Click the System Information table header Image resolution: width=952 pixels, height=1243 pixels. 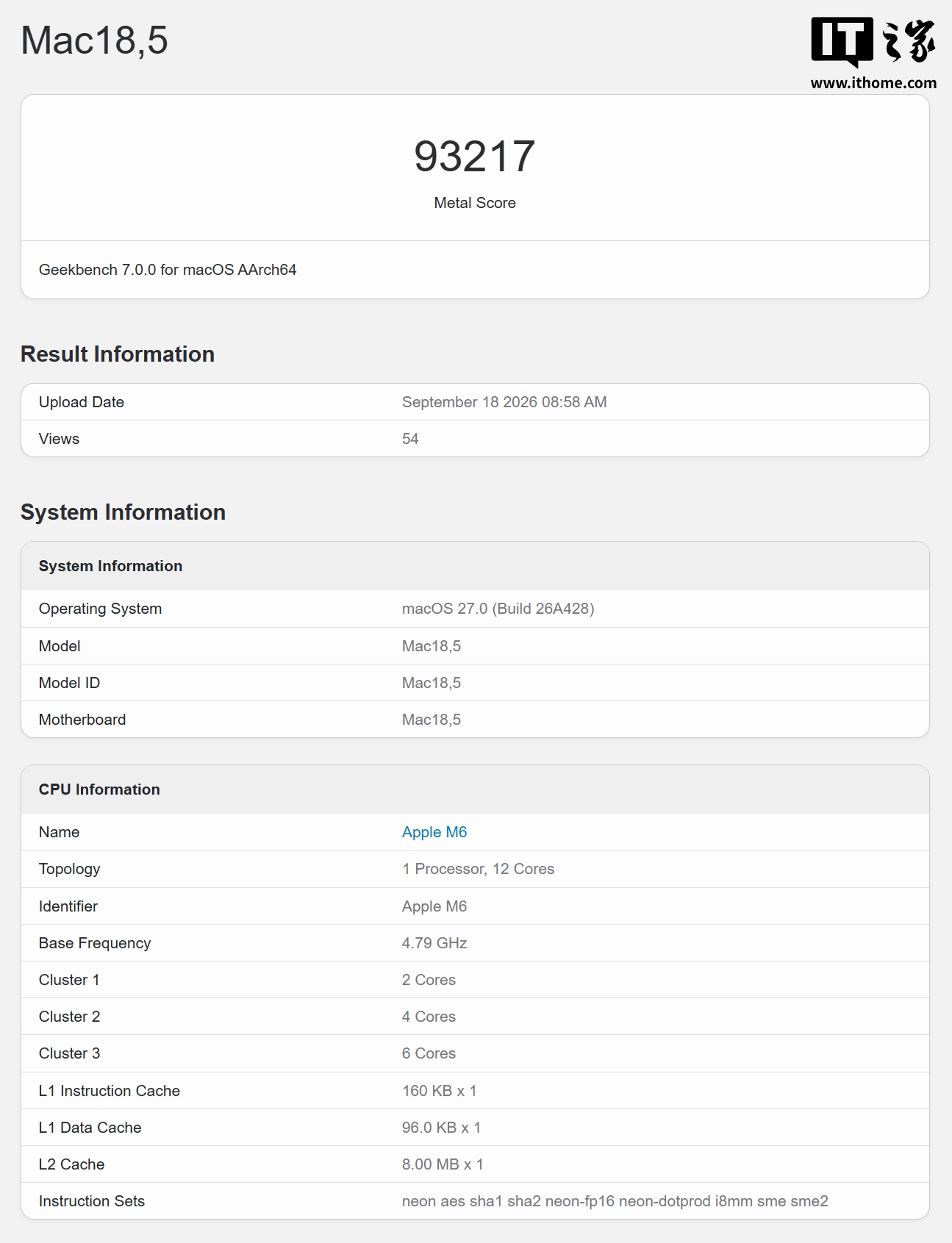coord(110,566)
